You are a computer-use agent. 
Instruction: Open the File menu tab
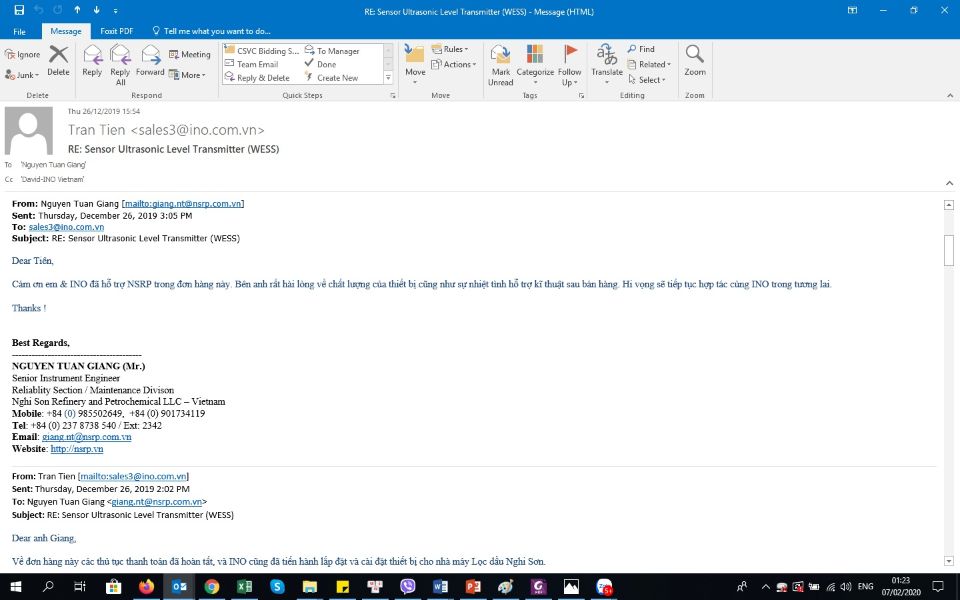pyautogui.click(x=19, y=31)
